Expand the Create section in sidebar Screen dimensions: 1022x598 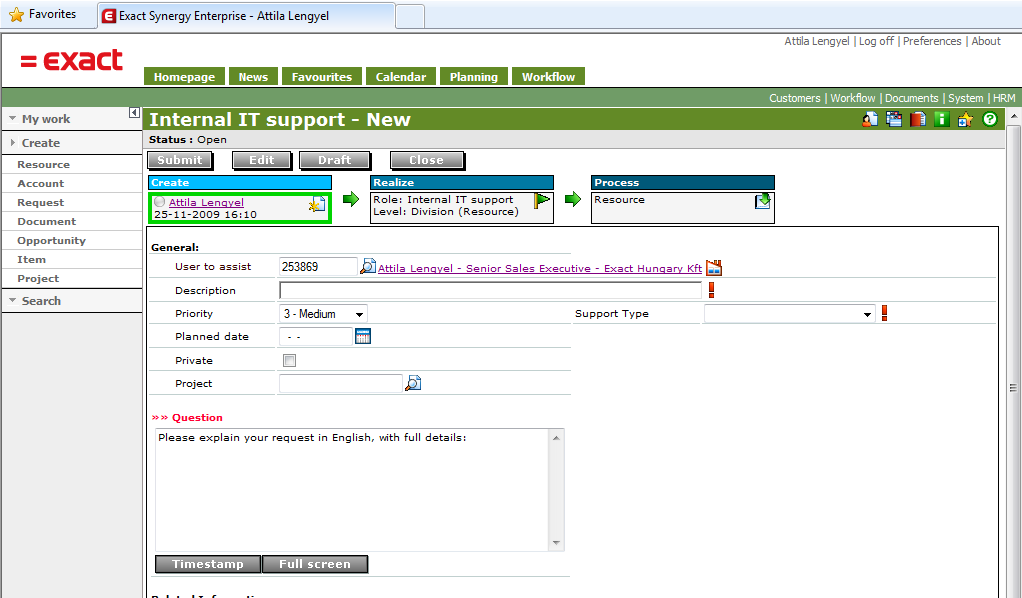pos(12,142)
